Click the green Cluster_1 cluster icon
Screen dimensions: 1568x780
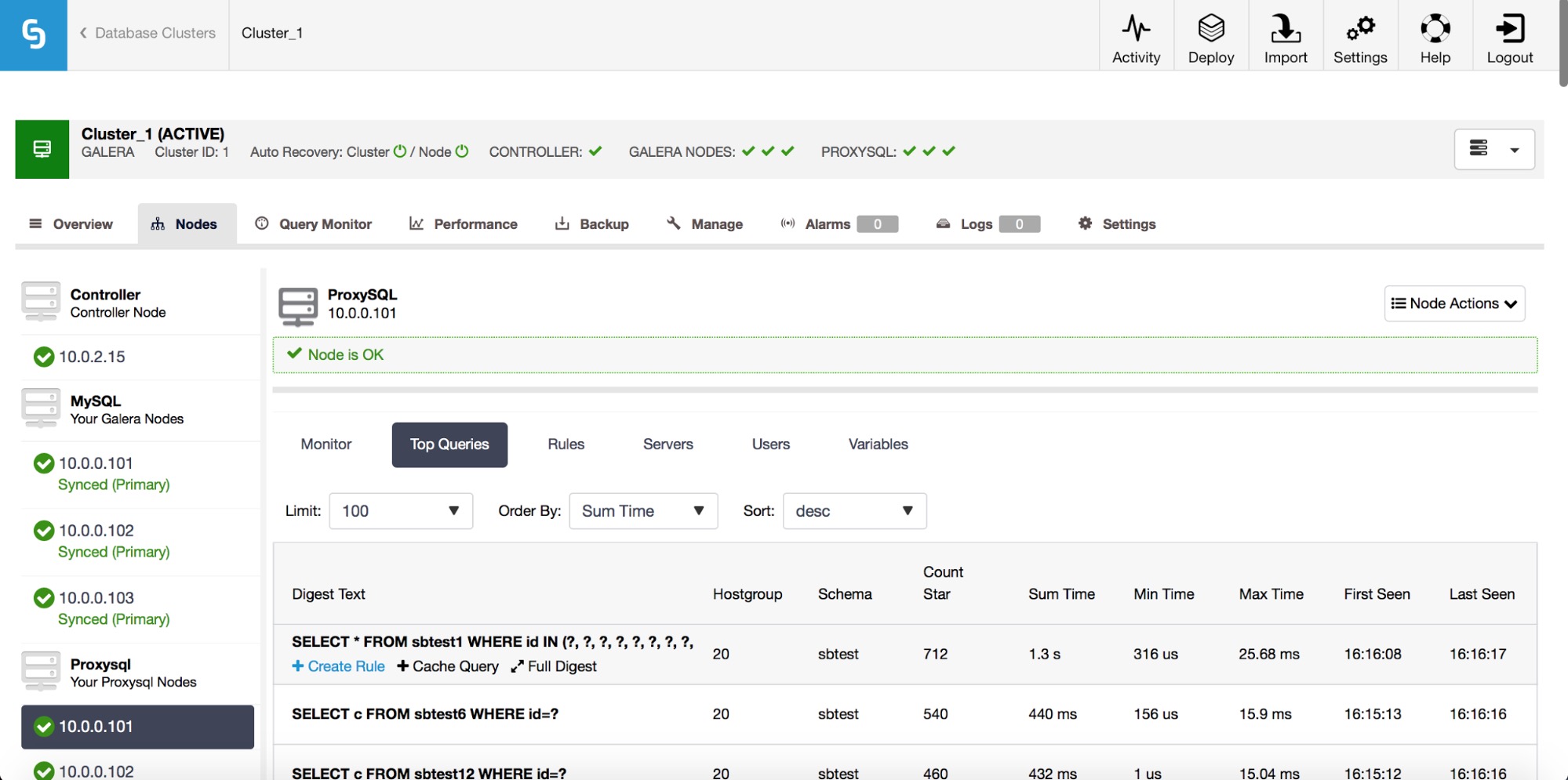(42, 149)
